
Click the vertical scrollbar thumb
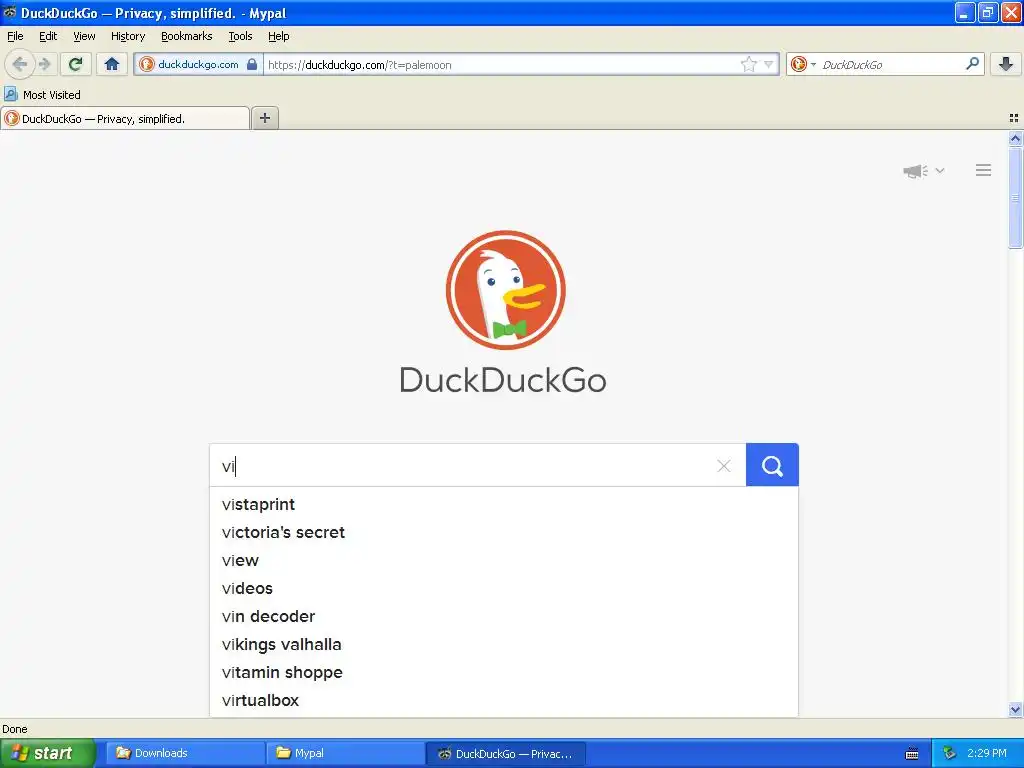click(x=1015, y=197)
